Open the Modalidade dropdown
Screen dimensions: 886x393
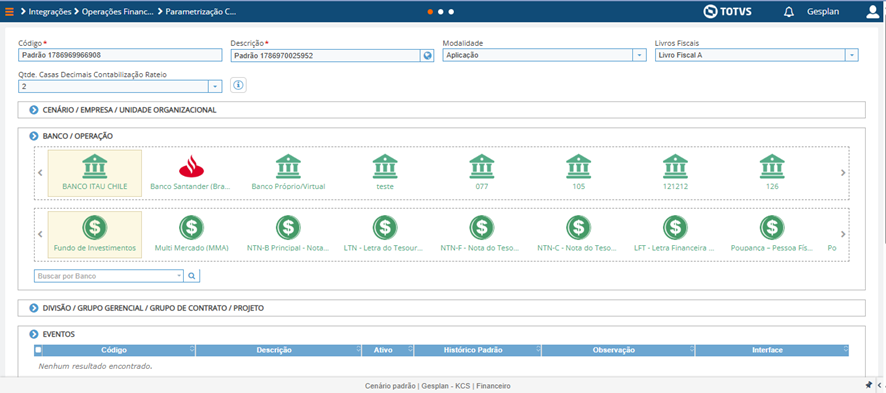(x=639, y=55)
